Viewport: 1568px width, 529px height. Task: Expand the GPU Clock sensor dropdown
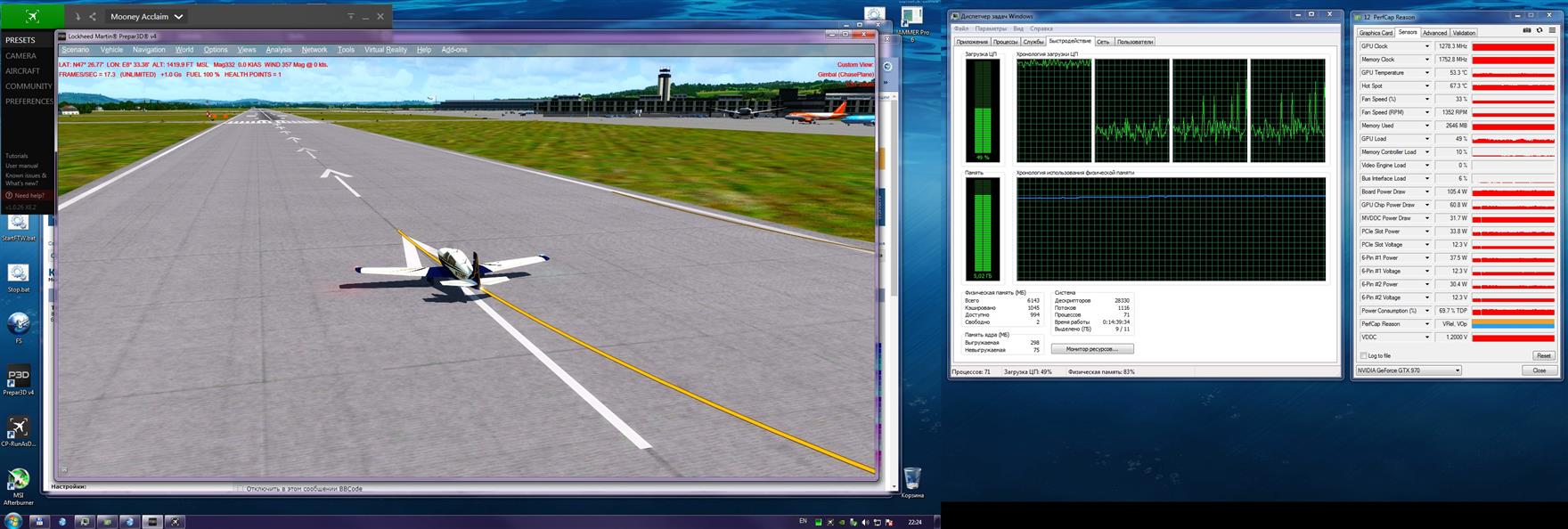point(1426,46)
